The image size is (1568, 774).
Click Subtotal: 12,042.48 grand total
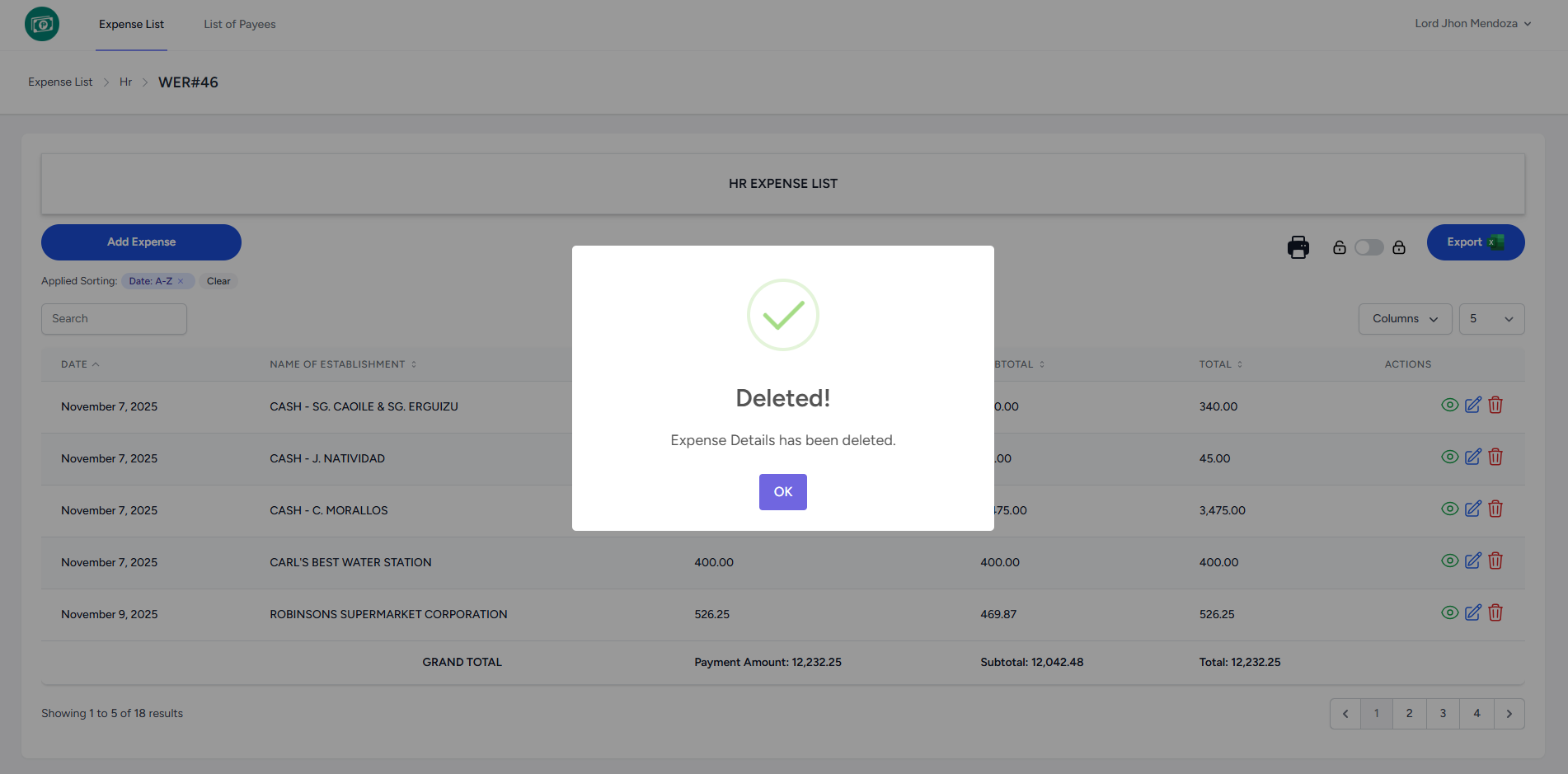[1032, 663]
